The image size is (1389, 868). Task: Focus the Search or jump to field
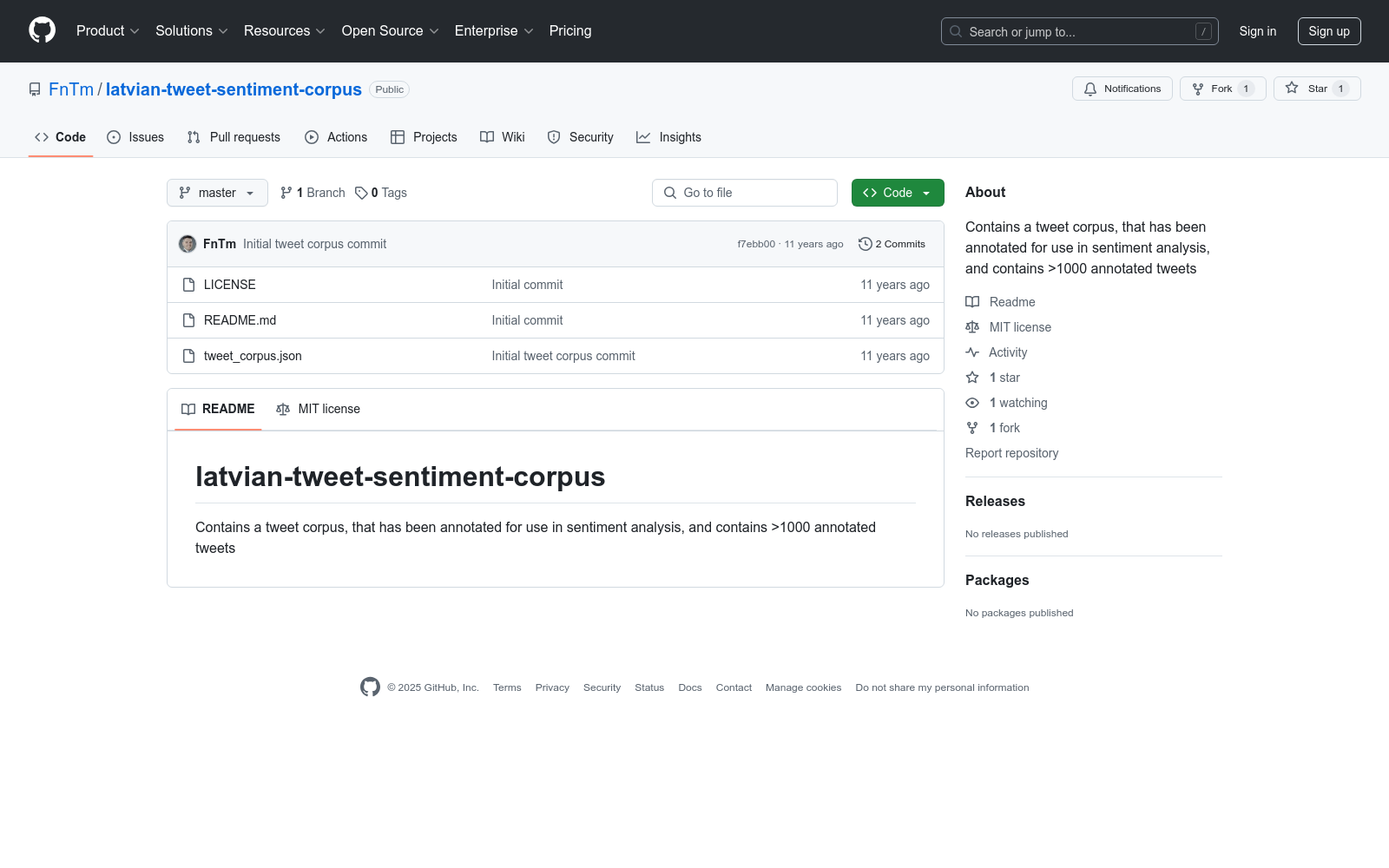[x=1080, y=31]
